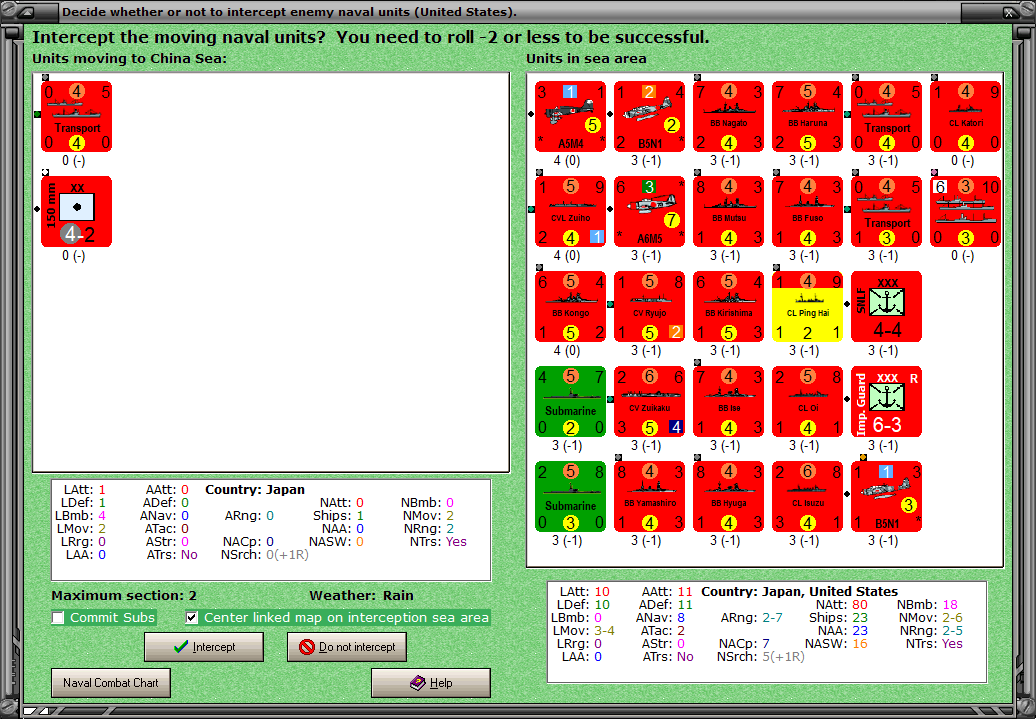Select the CV Zuikaku carrier counter
The image size is (1036, 719).
tap(649, 402)
